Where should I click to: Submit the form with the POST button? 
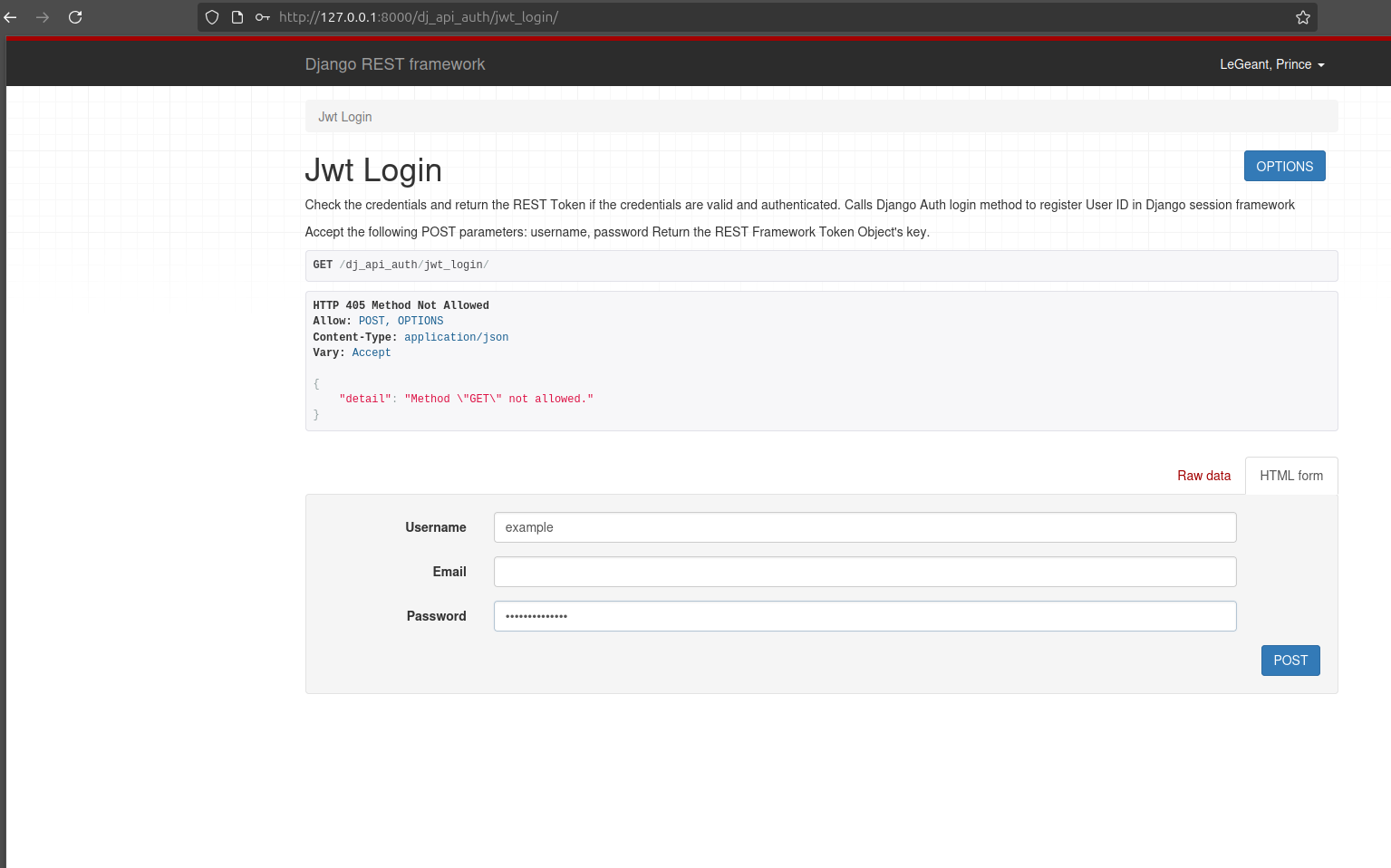(1290, 661)
